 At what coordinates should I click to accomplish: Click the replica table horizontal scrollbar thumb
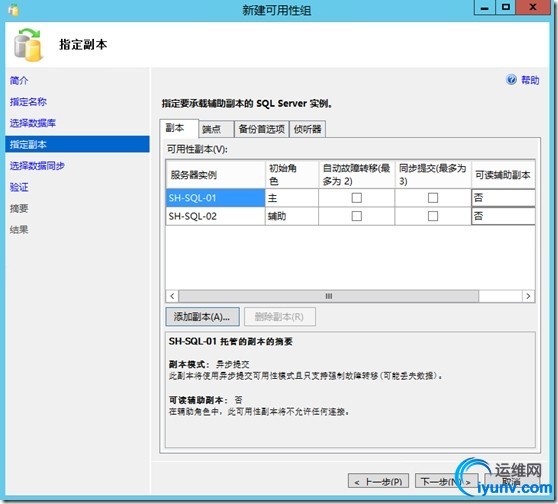pos(328,296)
